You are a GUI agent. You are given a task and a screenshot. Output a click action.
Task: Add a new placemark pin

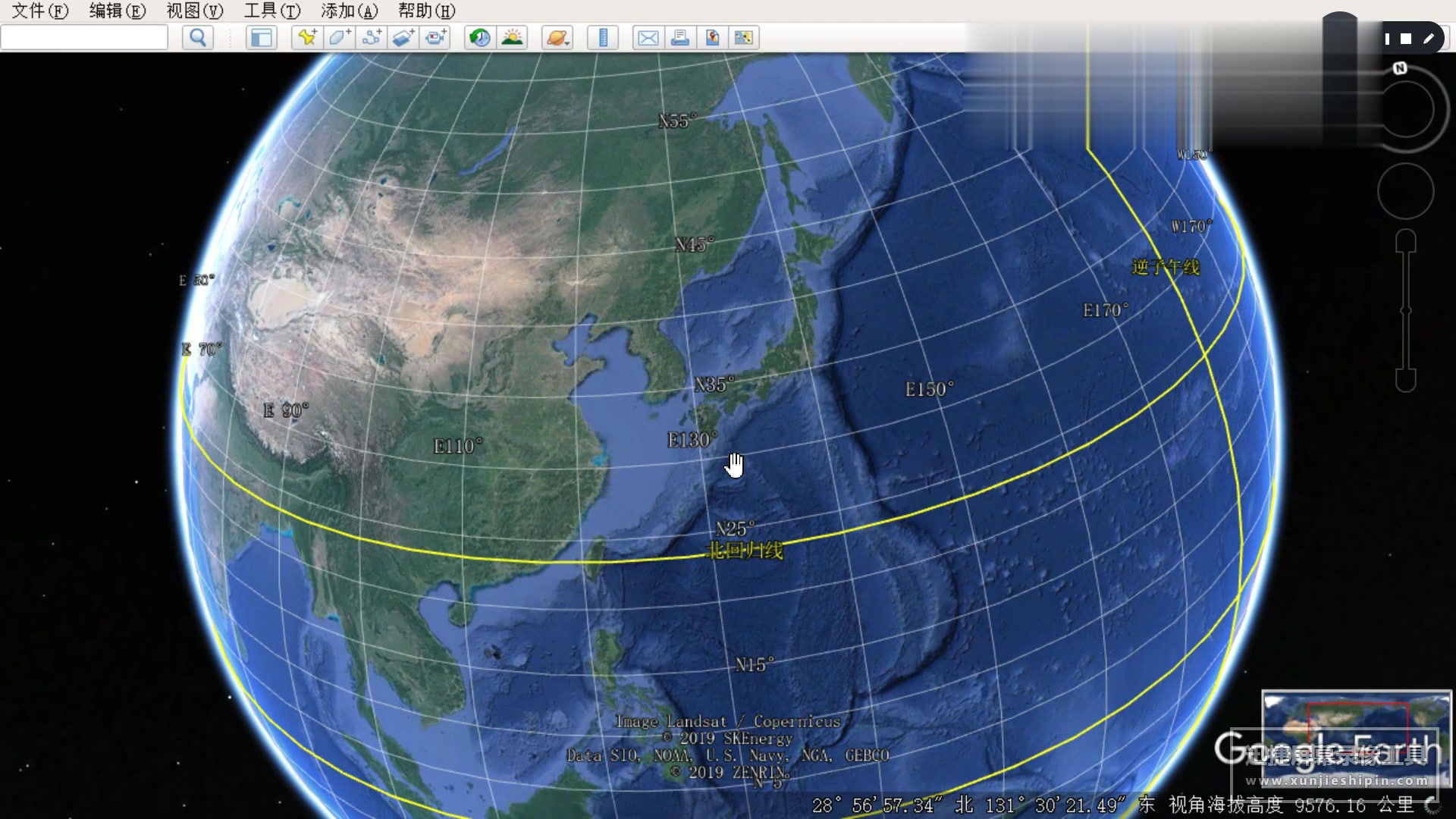[307, 37]
